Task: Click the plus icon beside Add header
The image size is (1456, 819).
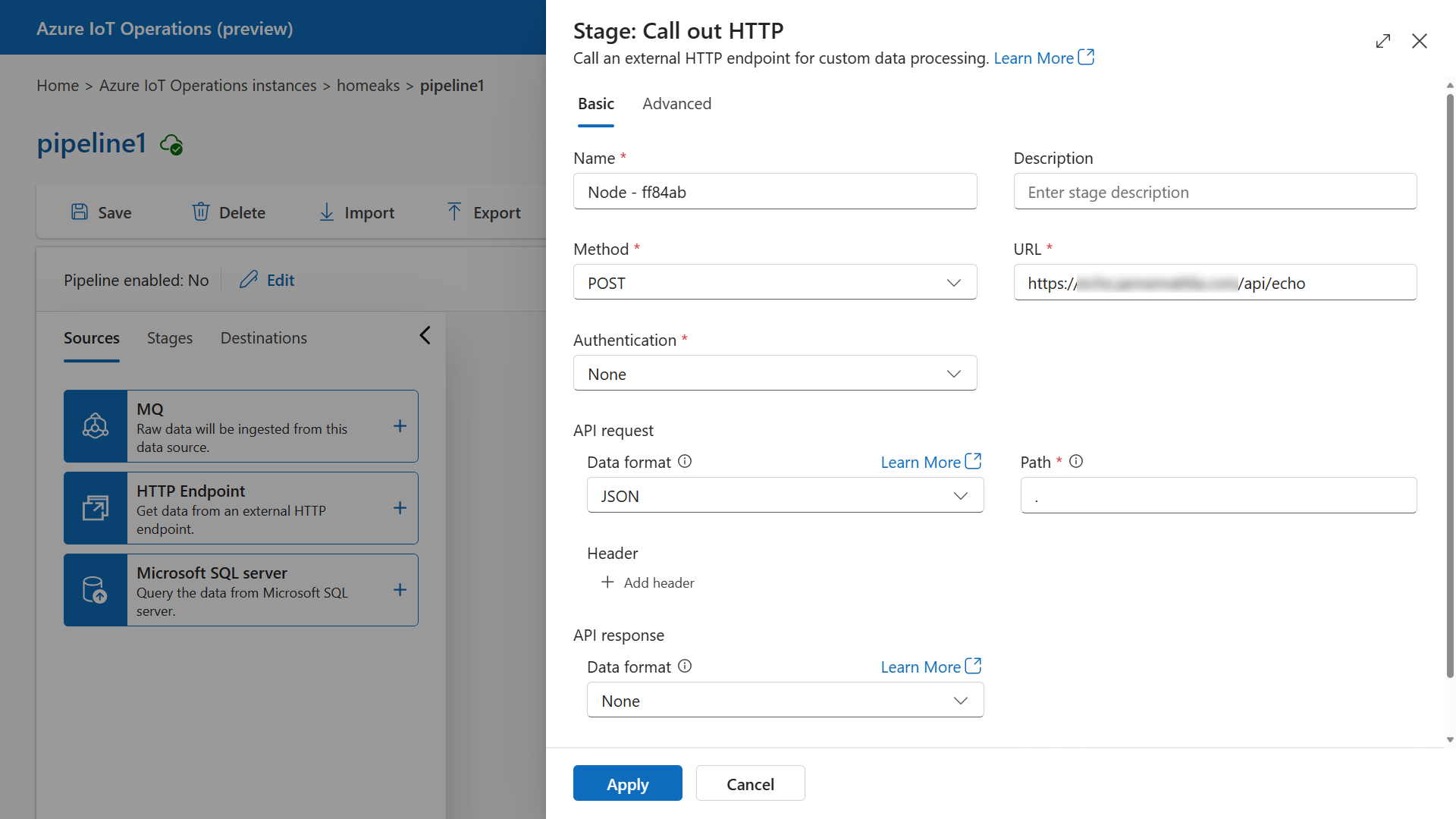Action: (607, 582)
